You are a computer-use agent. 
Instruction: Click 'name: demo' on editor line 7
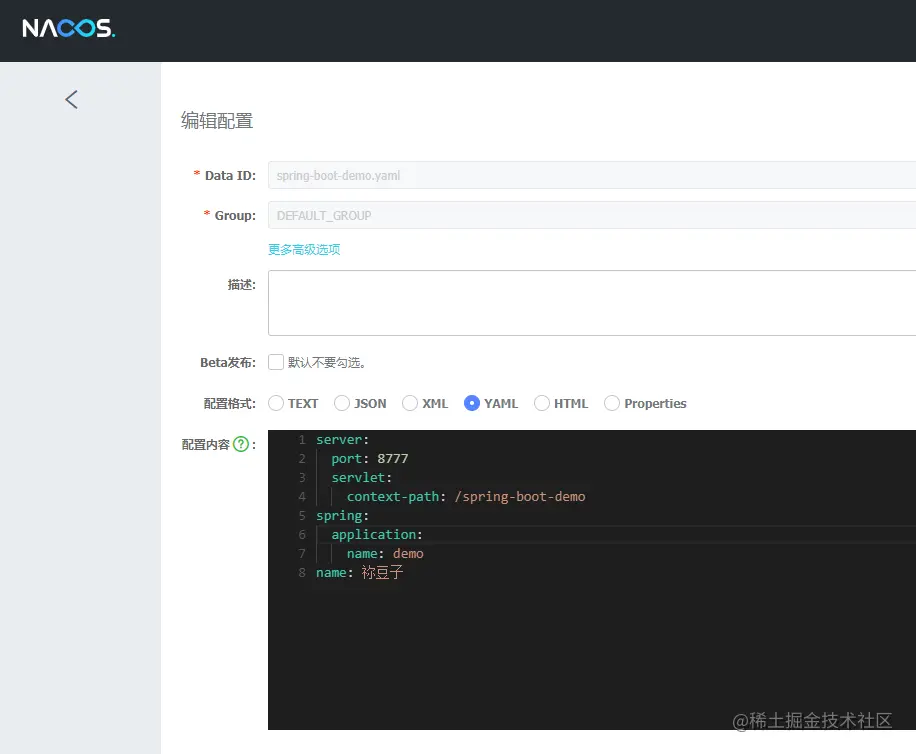click(x=385, y=554)
